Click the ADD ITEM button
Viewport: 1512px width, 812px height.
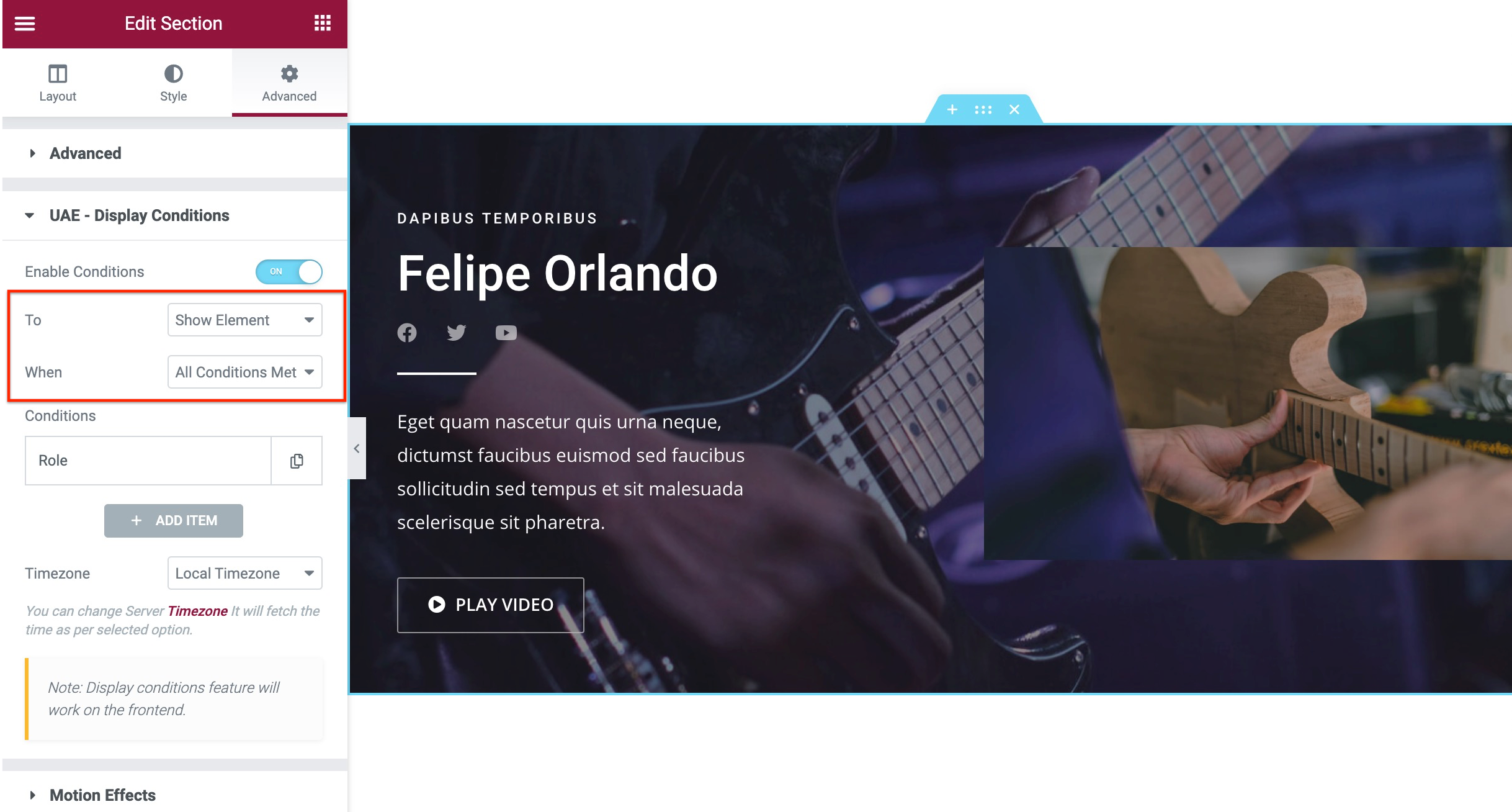pyautogui.click(x=174, y=520)
